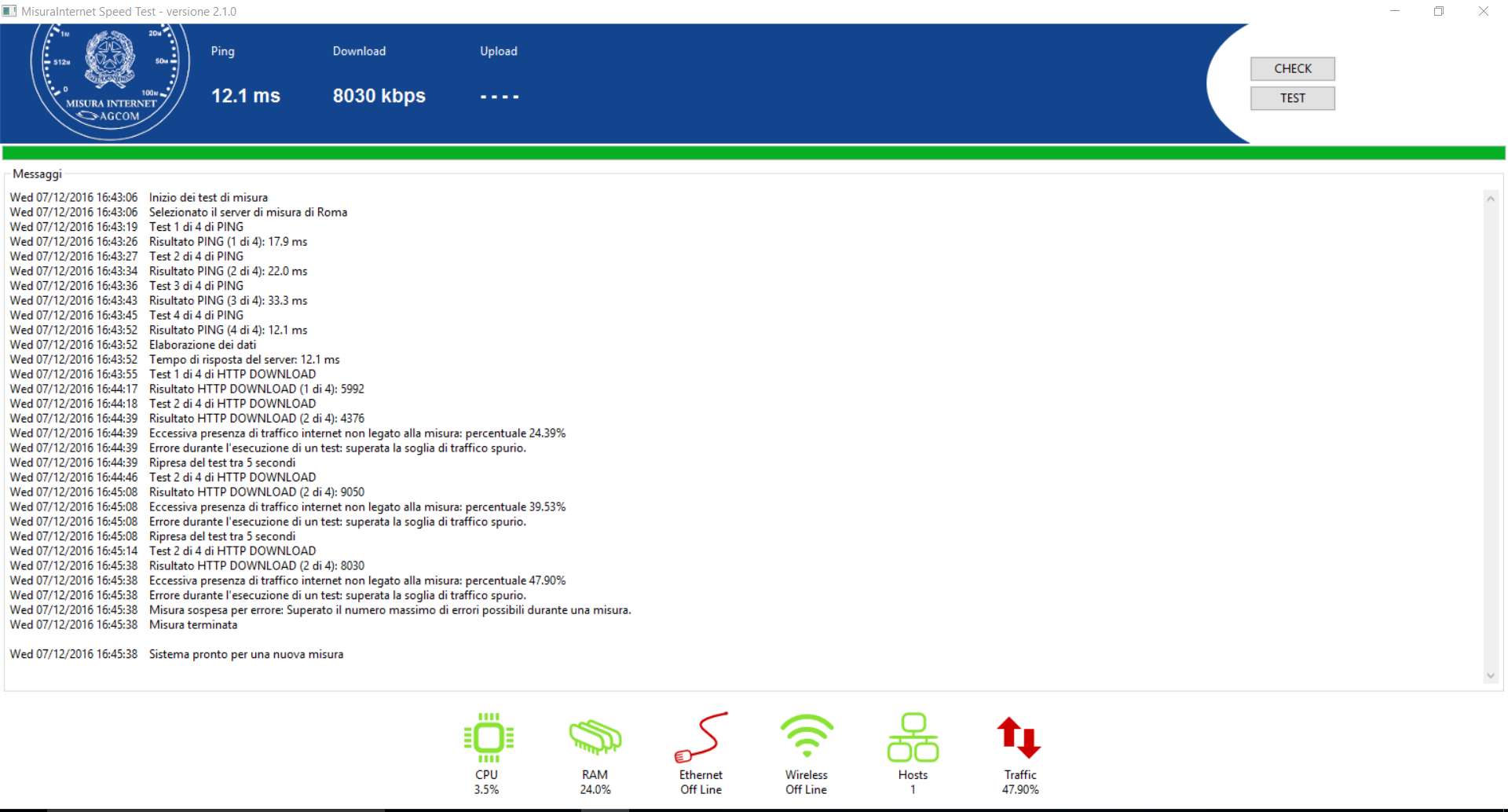
Task: Click the 8030 kbps download value
Action: click(379, 96)
